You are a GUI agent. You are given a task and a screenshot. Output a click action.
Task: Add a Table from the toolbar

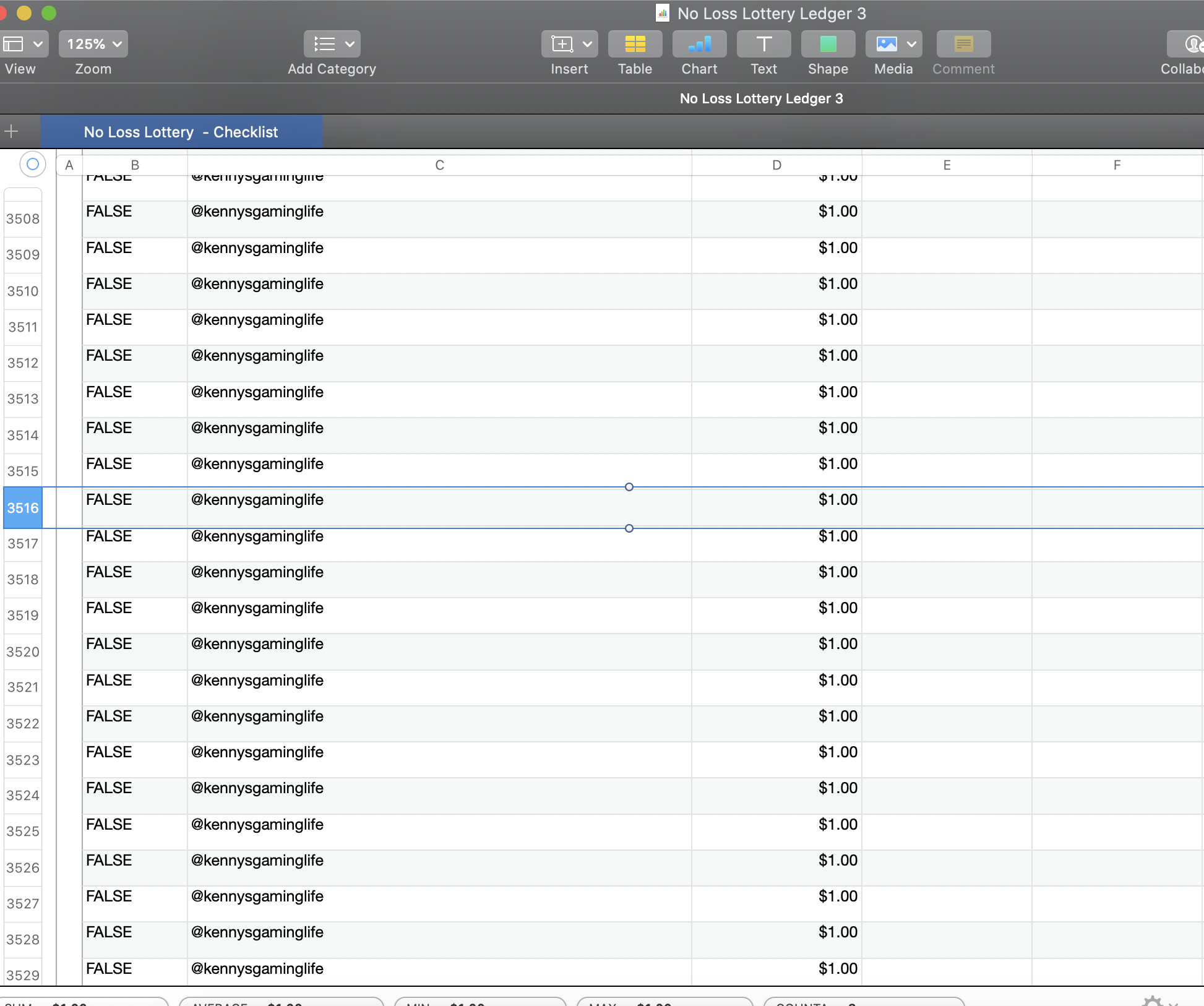(635, 44)
